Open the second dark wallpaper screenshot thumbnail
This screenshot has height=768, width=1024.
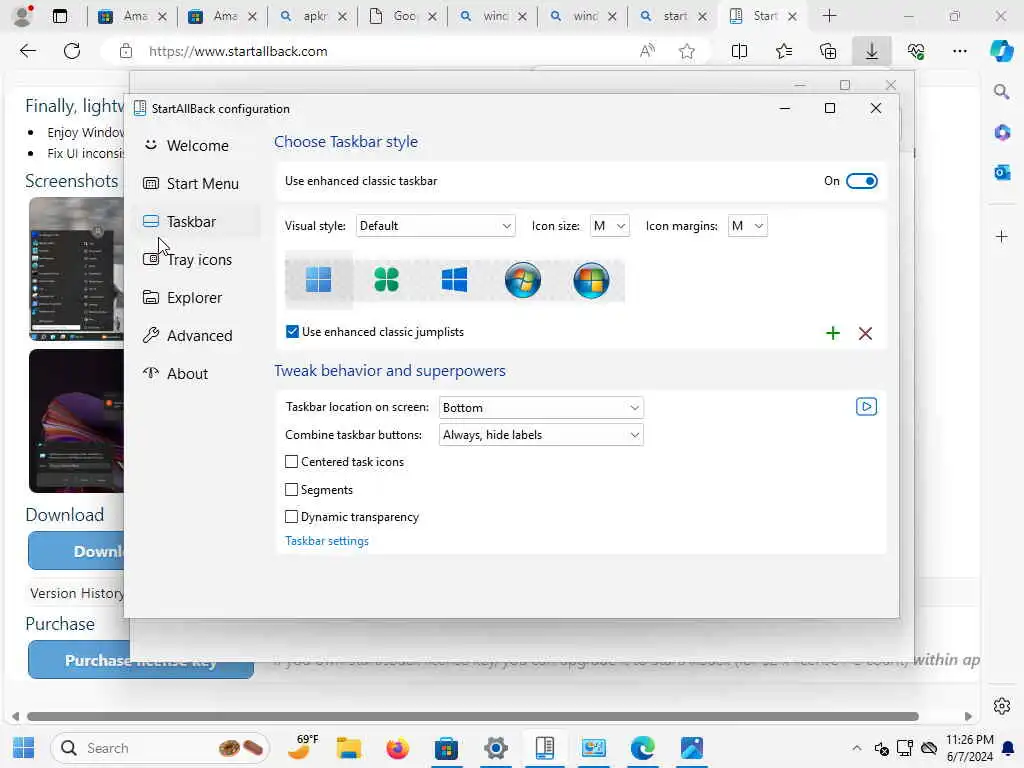tap(76, 421)
